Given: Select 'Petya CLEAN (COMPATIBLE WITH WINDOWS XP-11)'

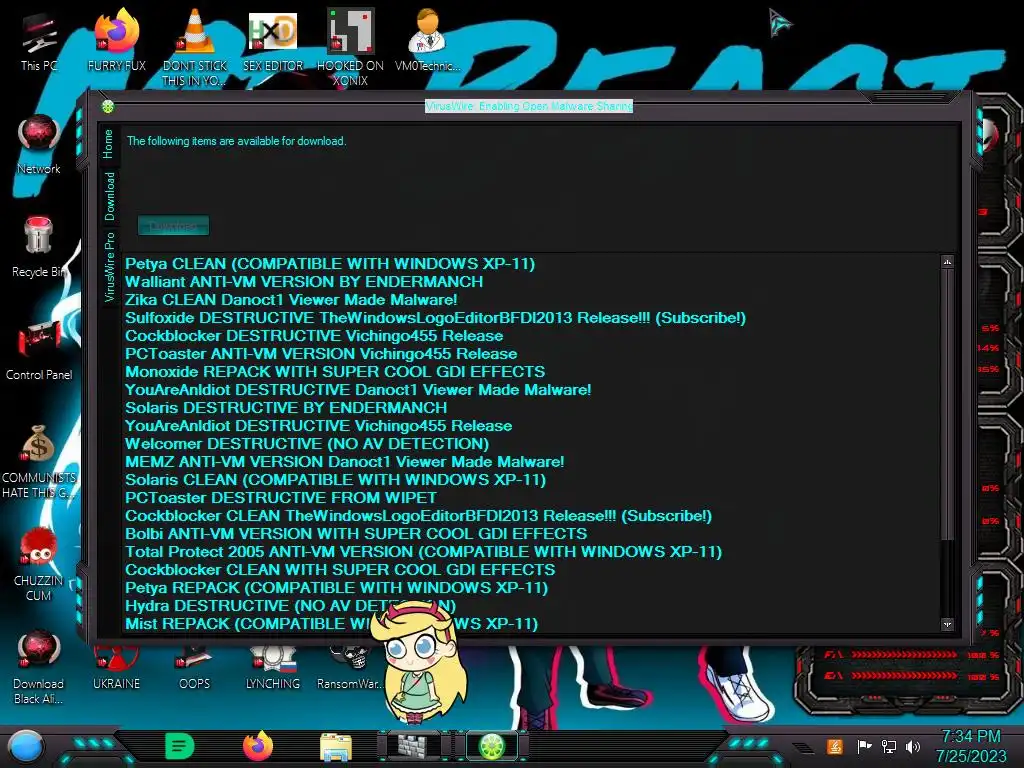Looking at the screenshot, I should (x=330, y=264).
